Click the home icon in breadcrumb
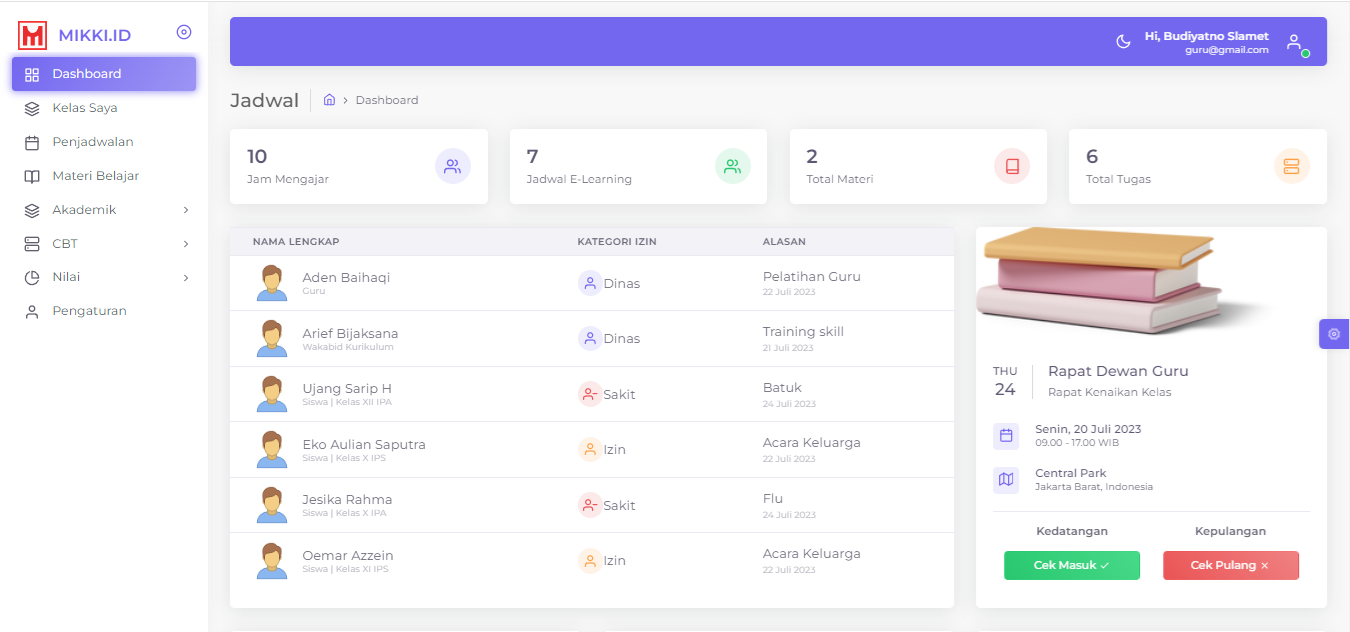 point(329,100)
